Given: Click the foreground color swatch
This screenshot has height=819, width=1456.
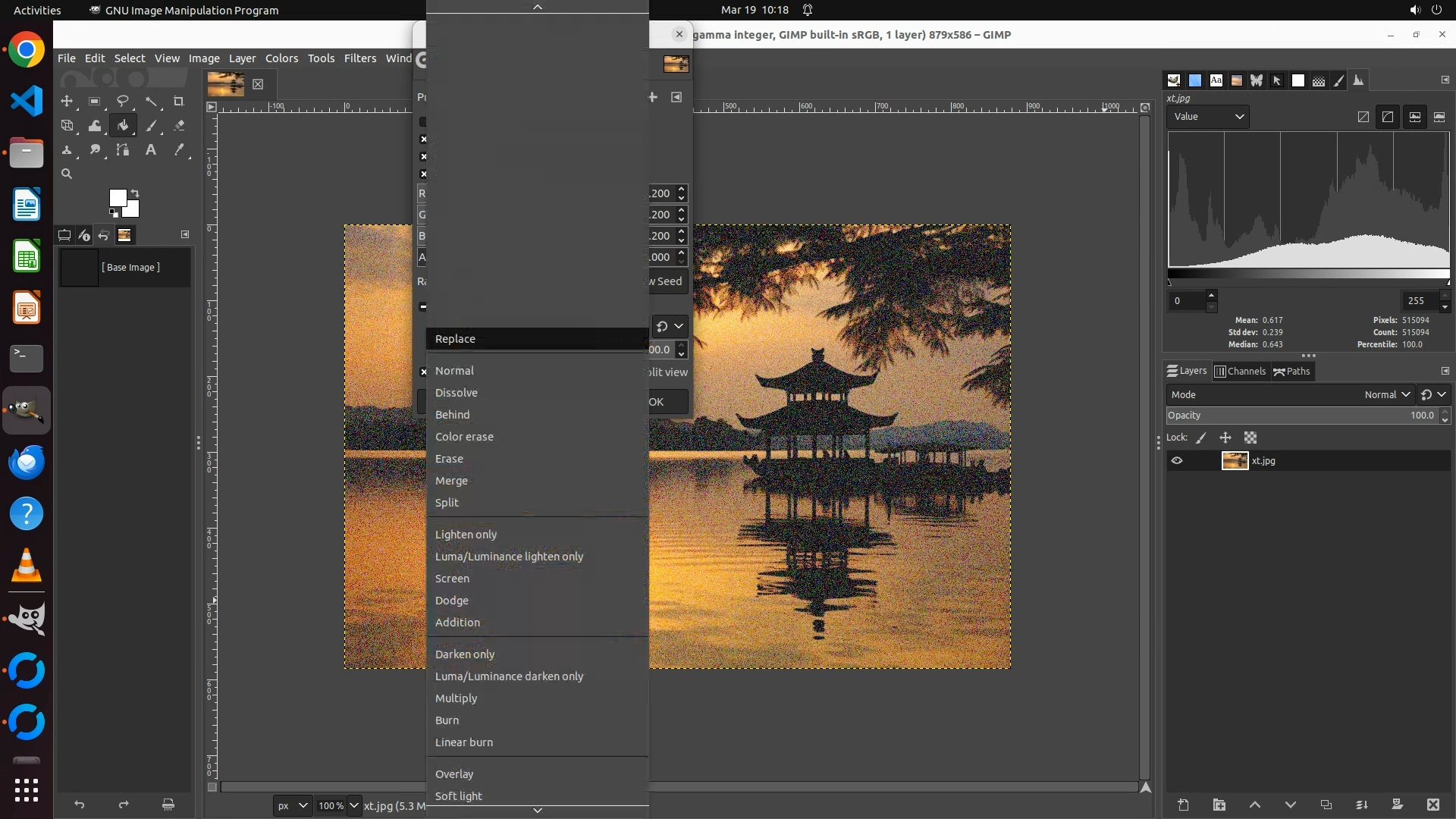Looking at the screenshot, I should [x=118, y=198].
